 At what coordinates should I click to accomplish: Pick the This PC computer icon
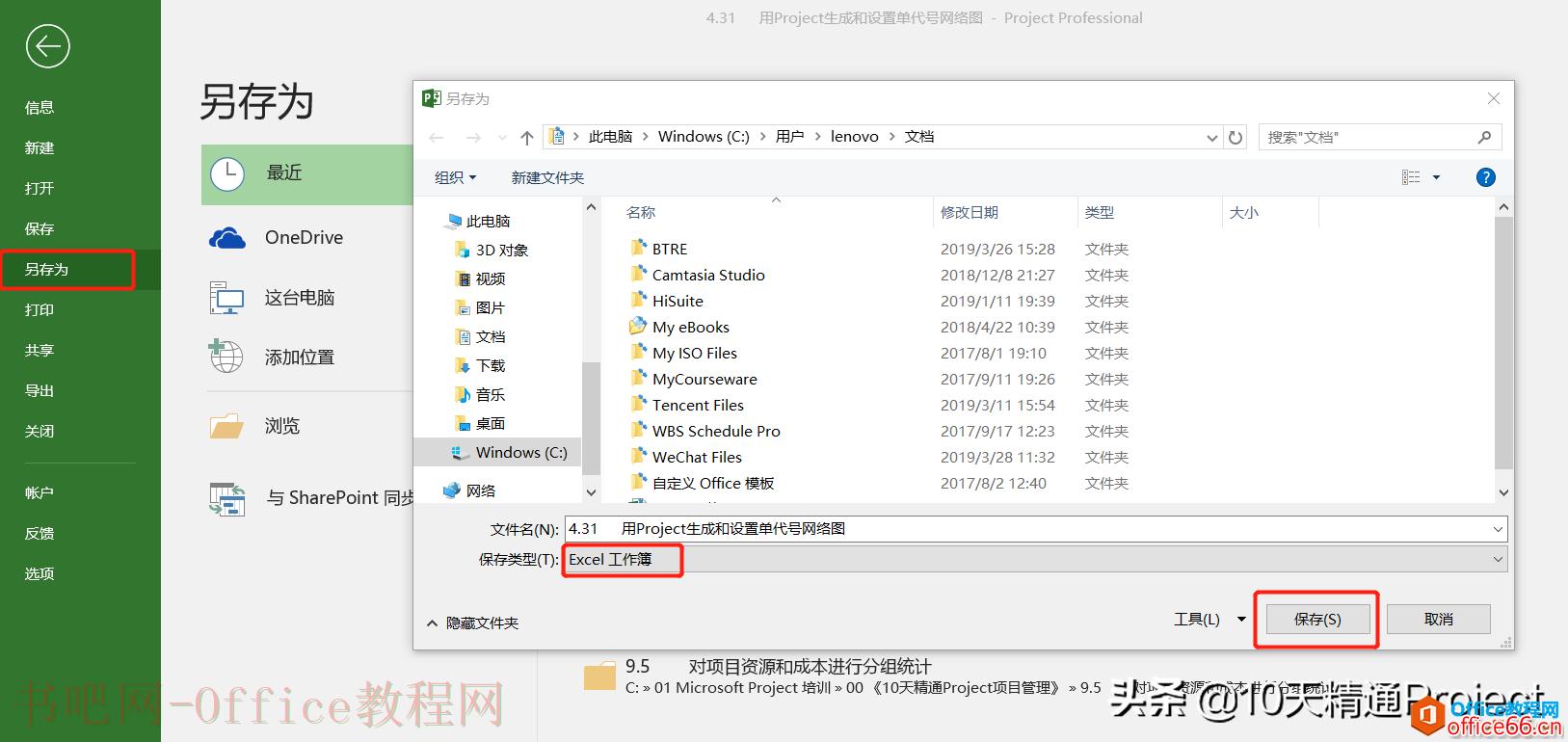[x=227, y=298]
